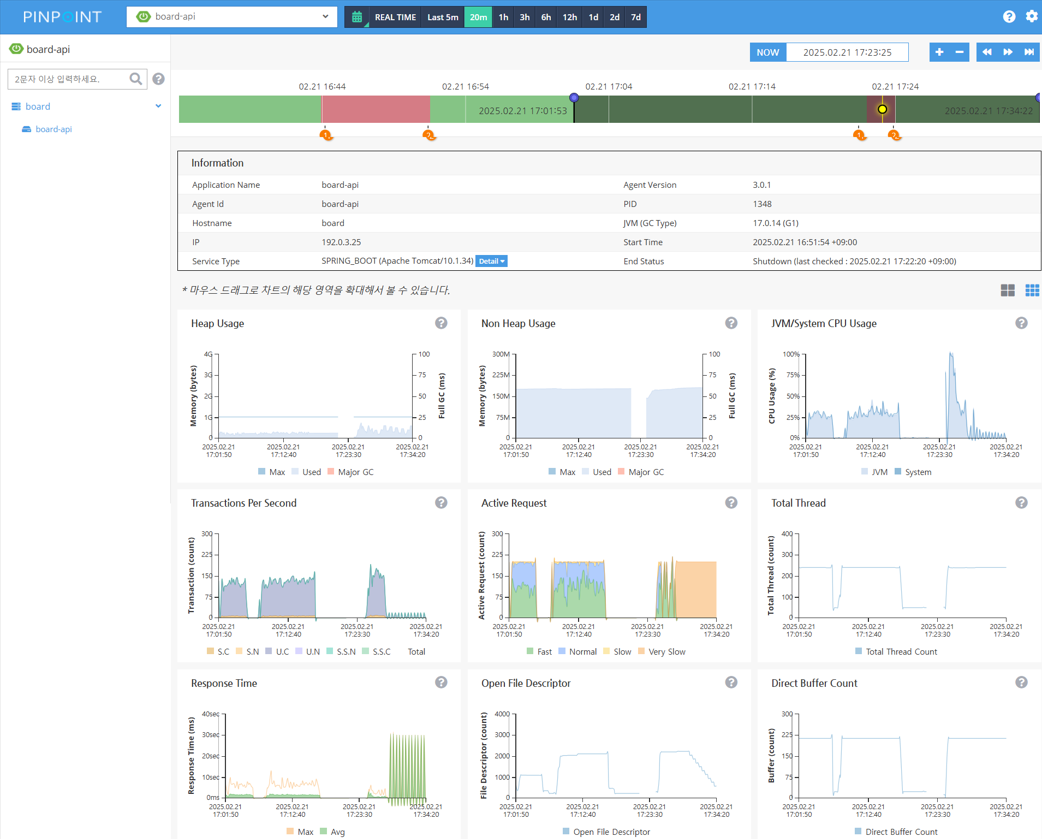
Task: Toggle Major GC legend in Heap Usage
Action: (x=350, y=472)
